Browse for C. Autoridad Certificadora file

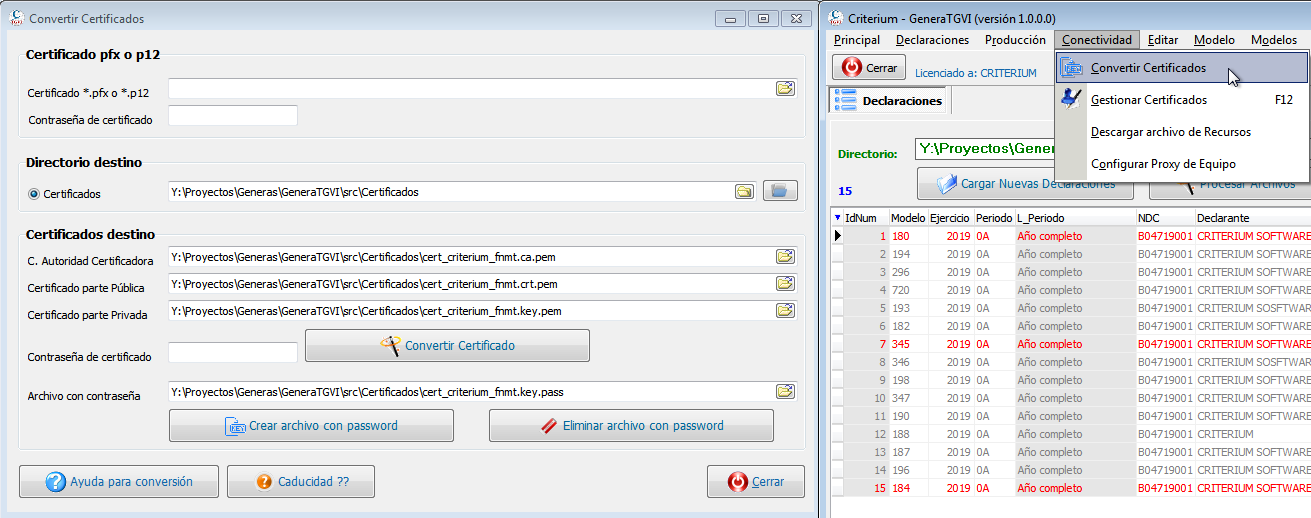point(785,257)
